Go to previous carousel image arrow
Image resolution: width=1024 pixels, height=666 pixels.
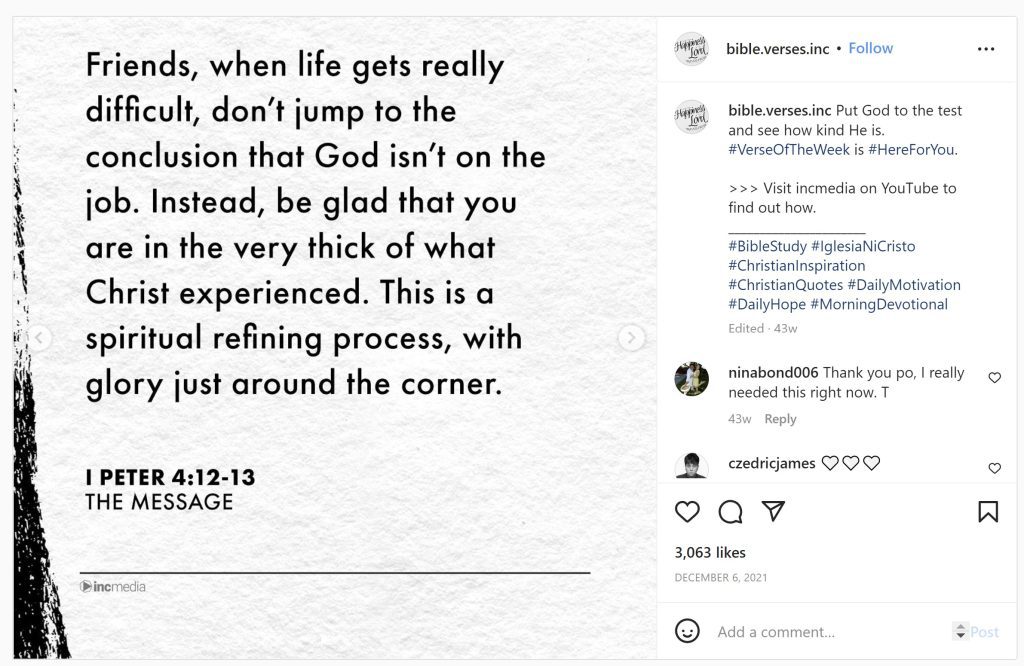[40, 338]
